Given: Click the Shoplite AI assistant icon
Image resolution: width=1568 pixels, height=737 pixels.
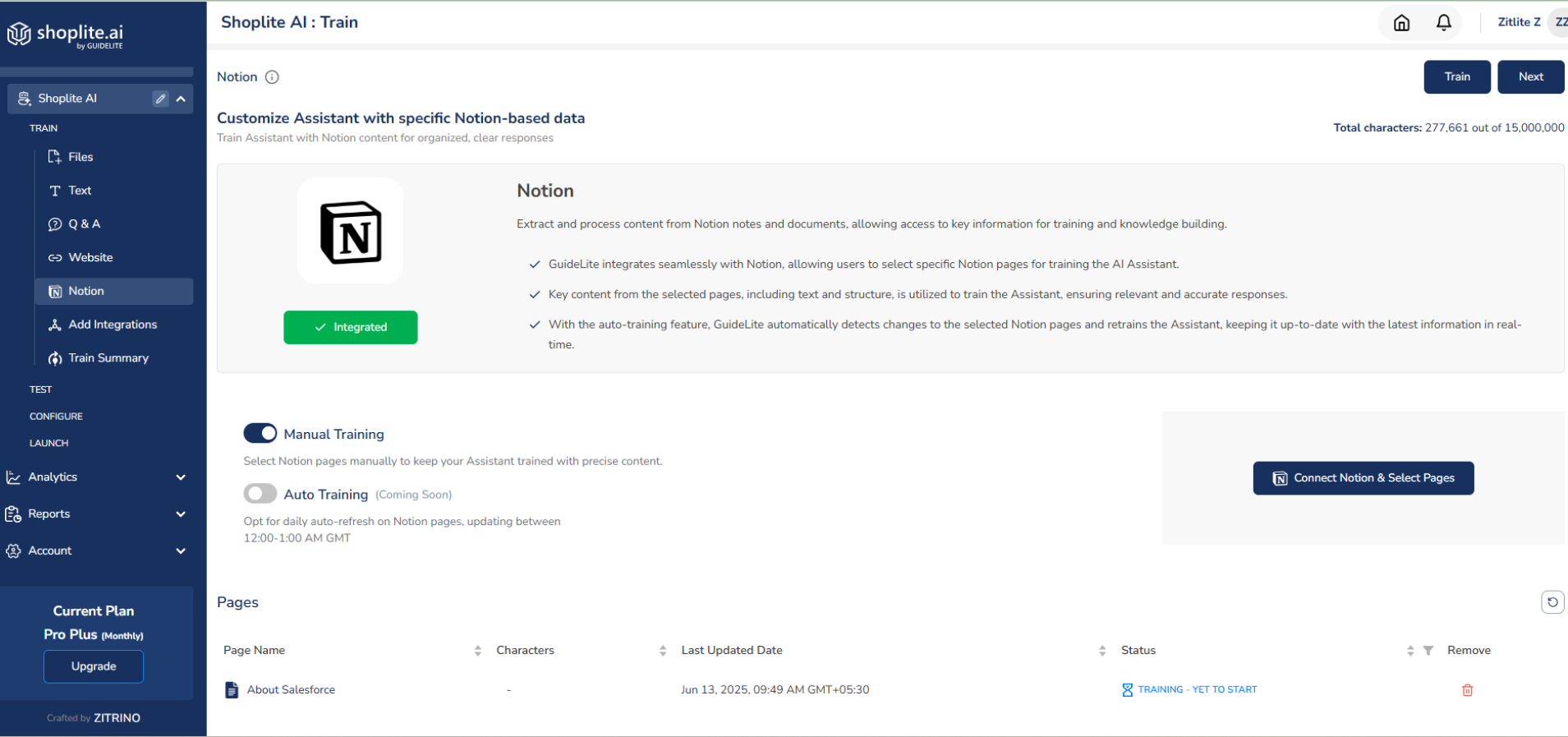Looking at the screenshot, I should click(25, 99).
